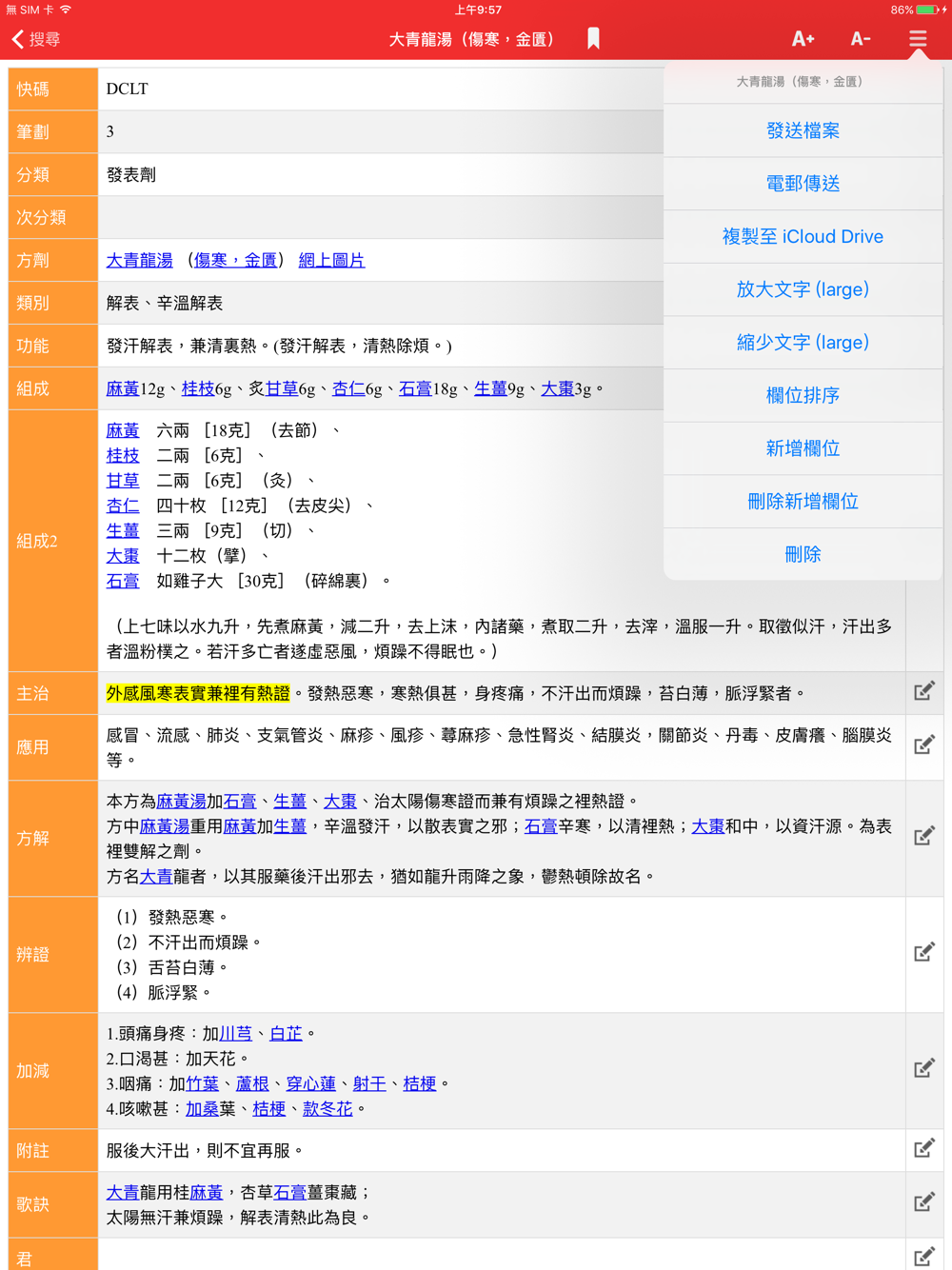
Task: Tap the 附註 text 服後大汗出，則不宜再服
Action: click(x=205, y=1150)
